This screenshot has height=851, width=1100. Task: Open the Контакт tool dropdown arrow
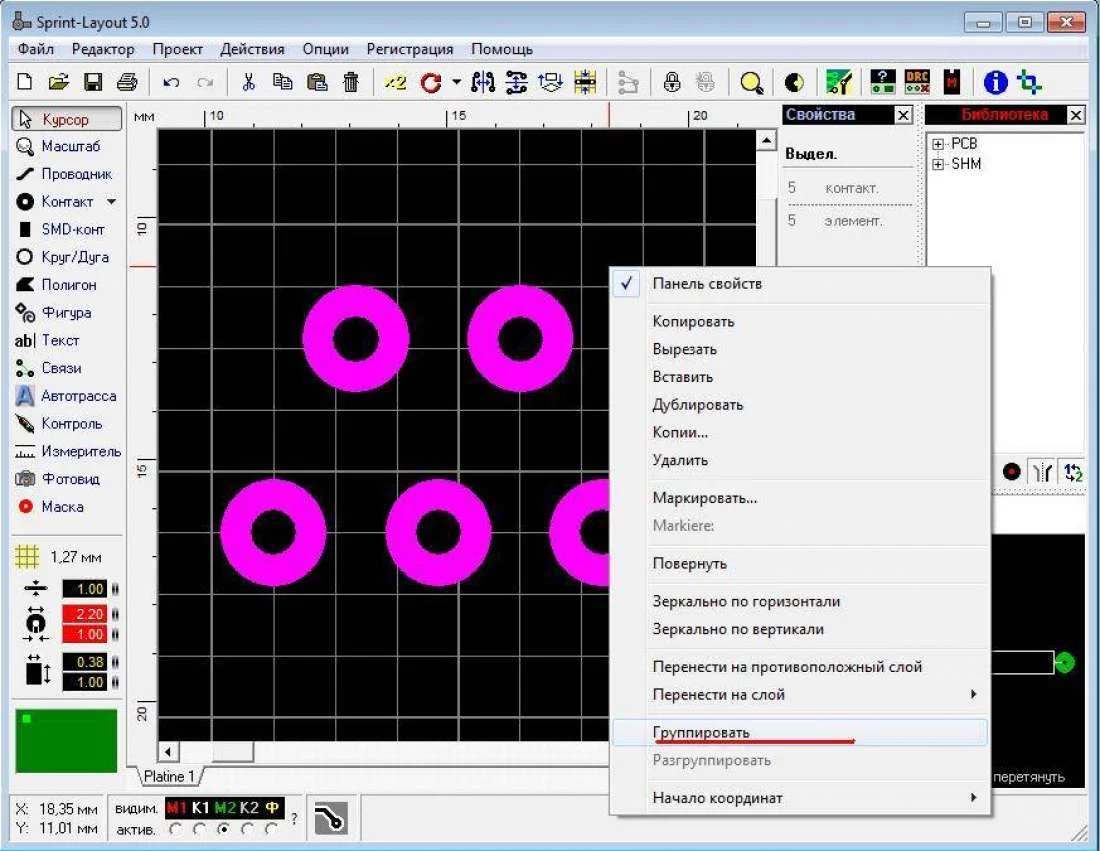111,202
